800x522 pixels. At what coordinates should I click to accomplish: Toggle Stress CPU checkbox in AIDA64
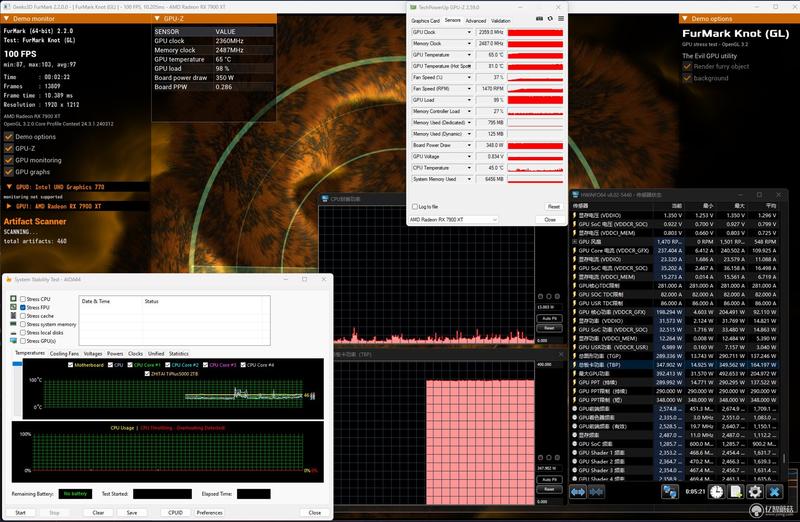click(x=23, y=299)
